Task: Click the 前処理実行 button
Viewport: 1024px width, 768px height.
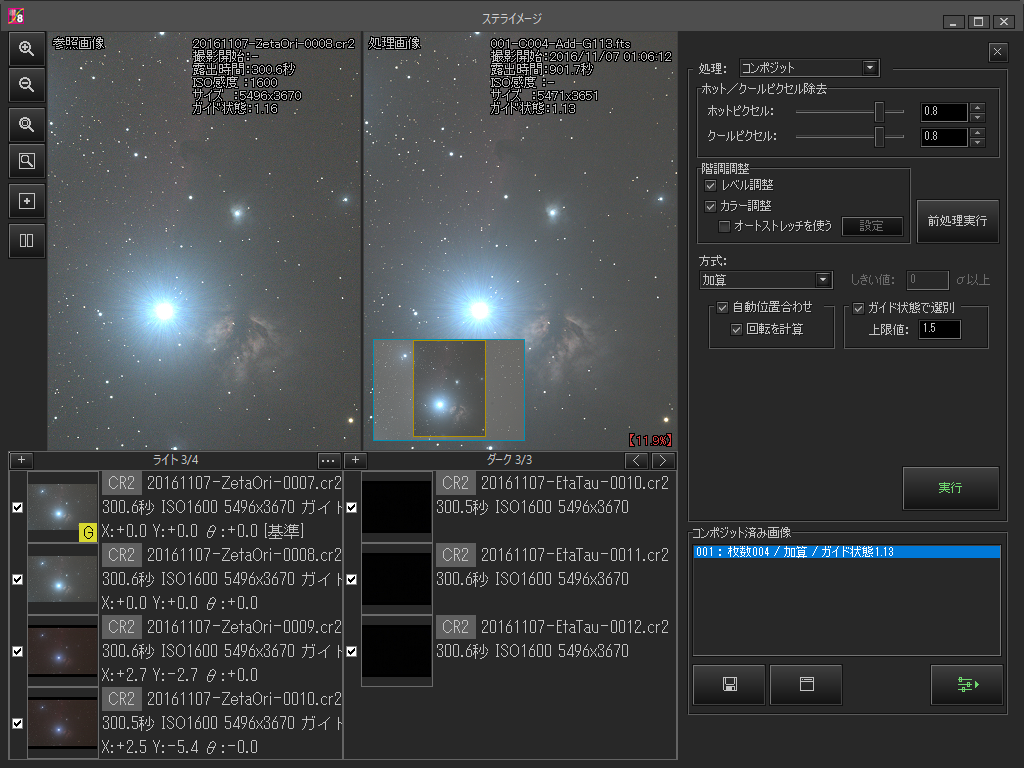Action: click(957, 221)
